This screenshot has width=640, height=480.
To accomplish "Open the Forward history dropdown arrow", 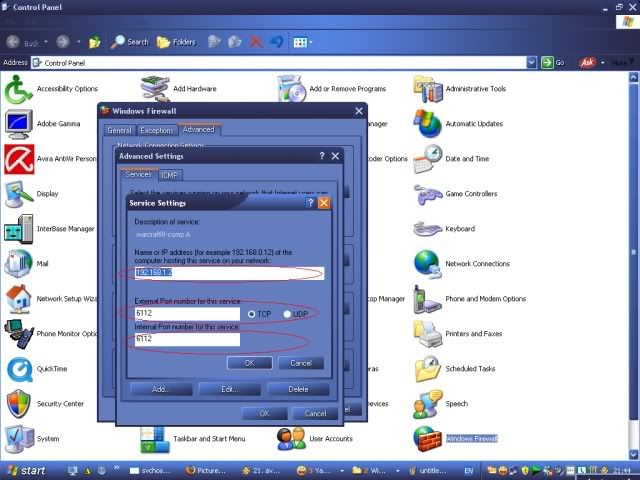I will [78, 42].
